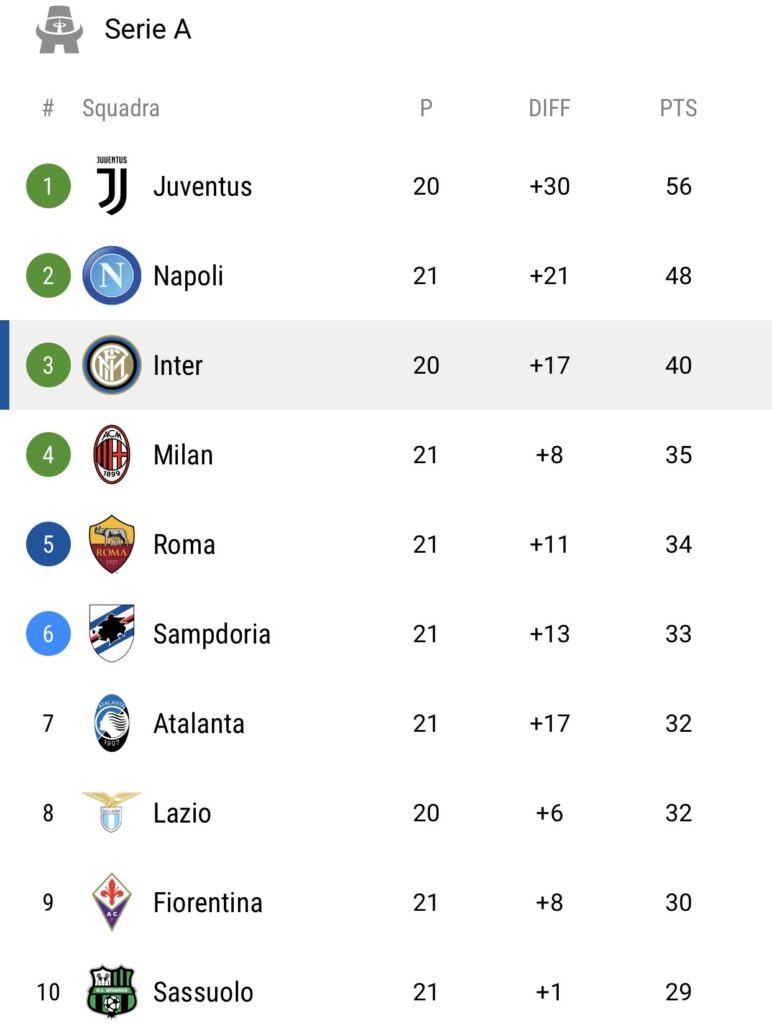The image size is (772, 1024).
Task: Click the Napoli crest icon
Action: [x=112, y=276]
